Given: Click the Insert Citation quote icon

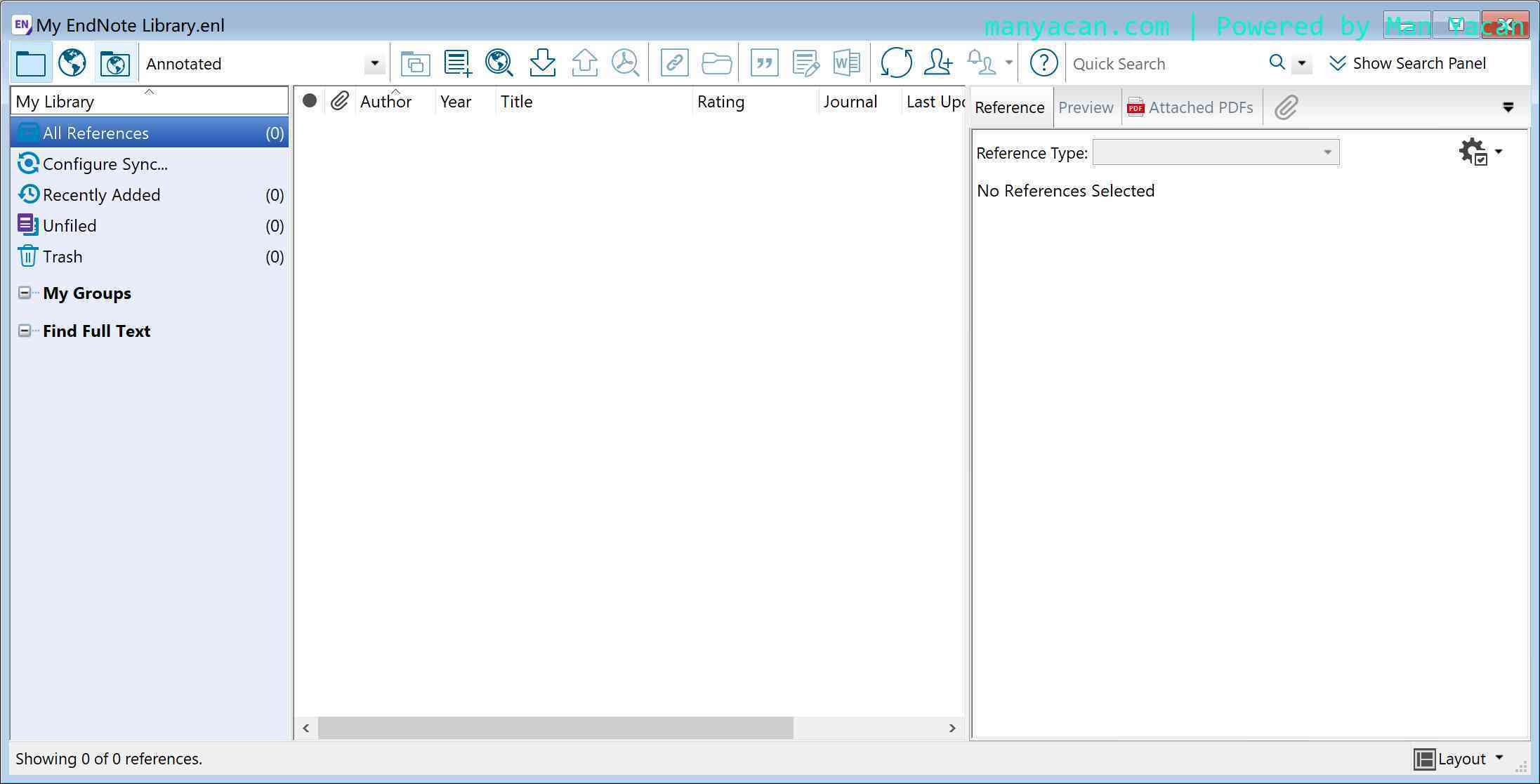Looking at the screenshot, I should [764, 63].
